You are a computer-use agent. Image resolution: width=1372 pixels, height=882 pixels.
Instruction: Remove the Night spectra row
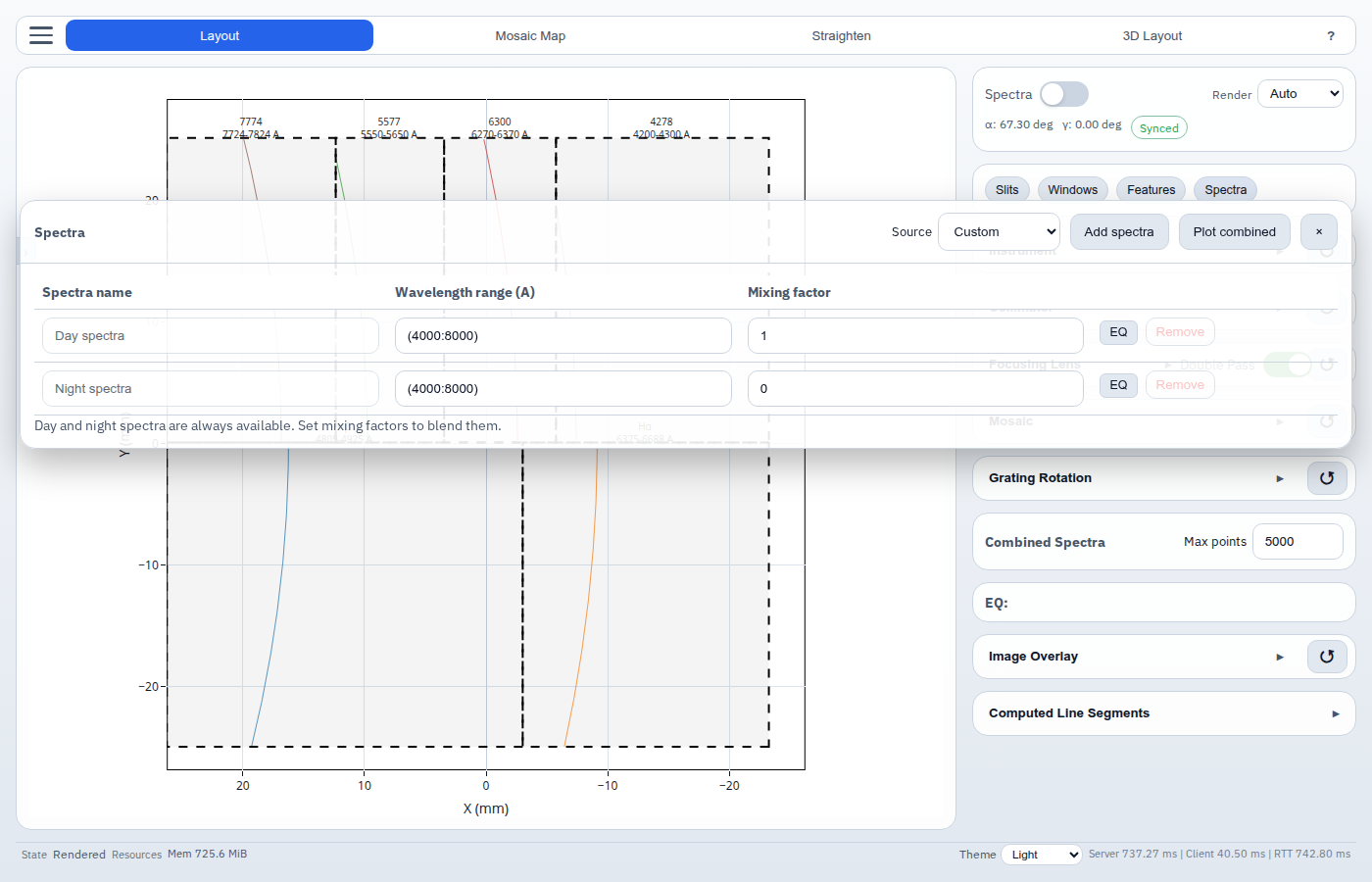1180,385
